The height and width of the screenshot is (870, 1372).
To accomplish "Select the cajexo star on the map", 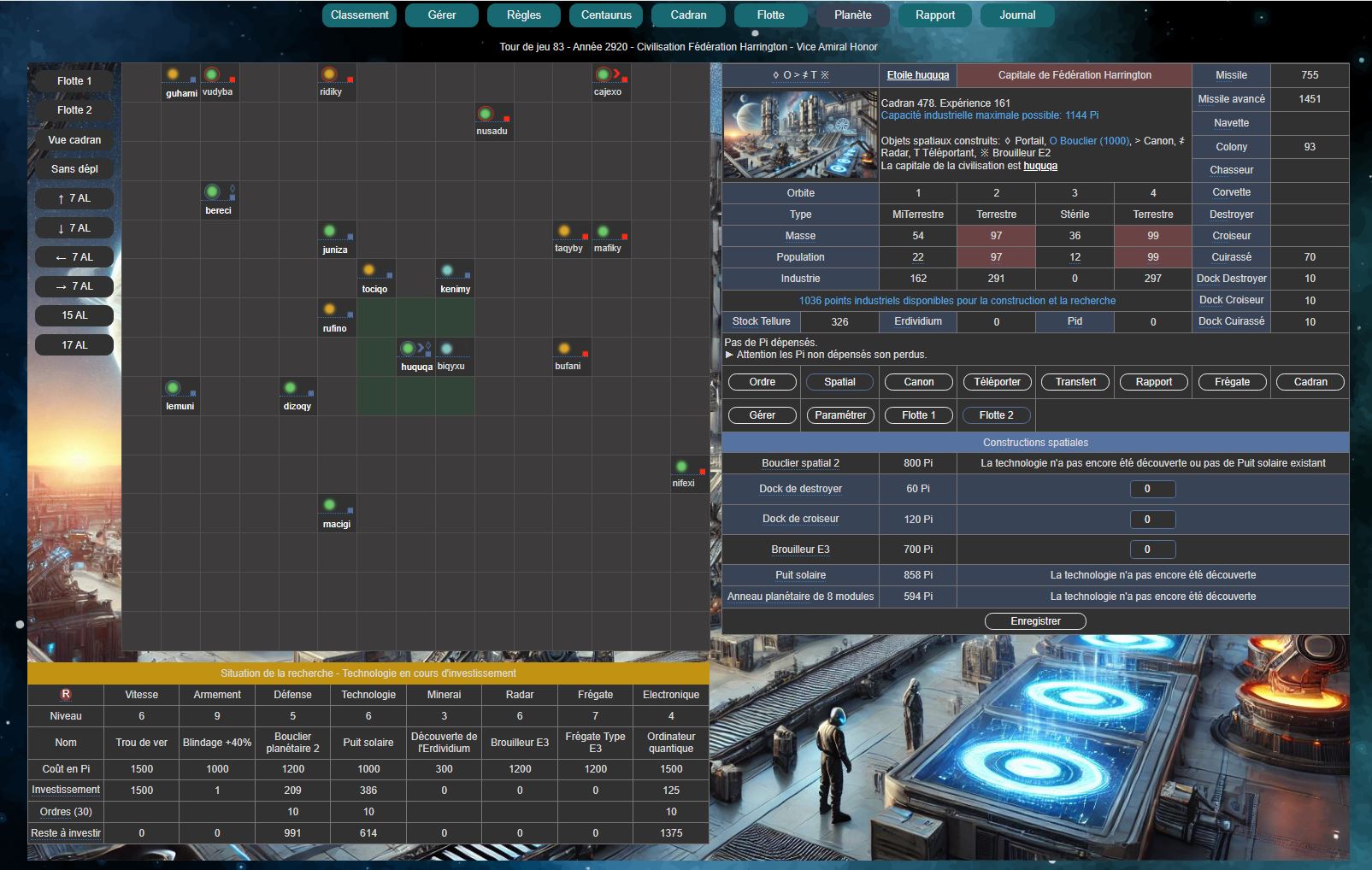I will click(x=604, y=74).
